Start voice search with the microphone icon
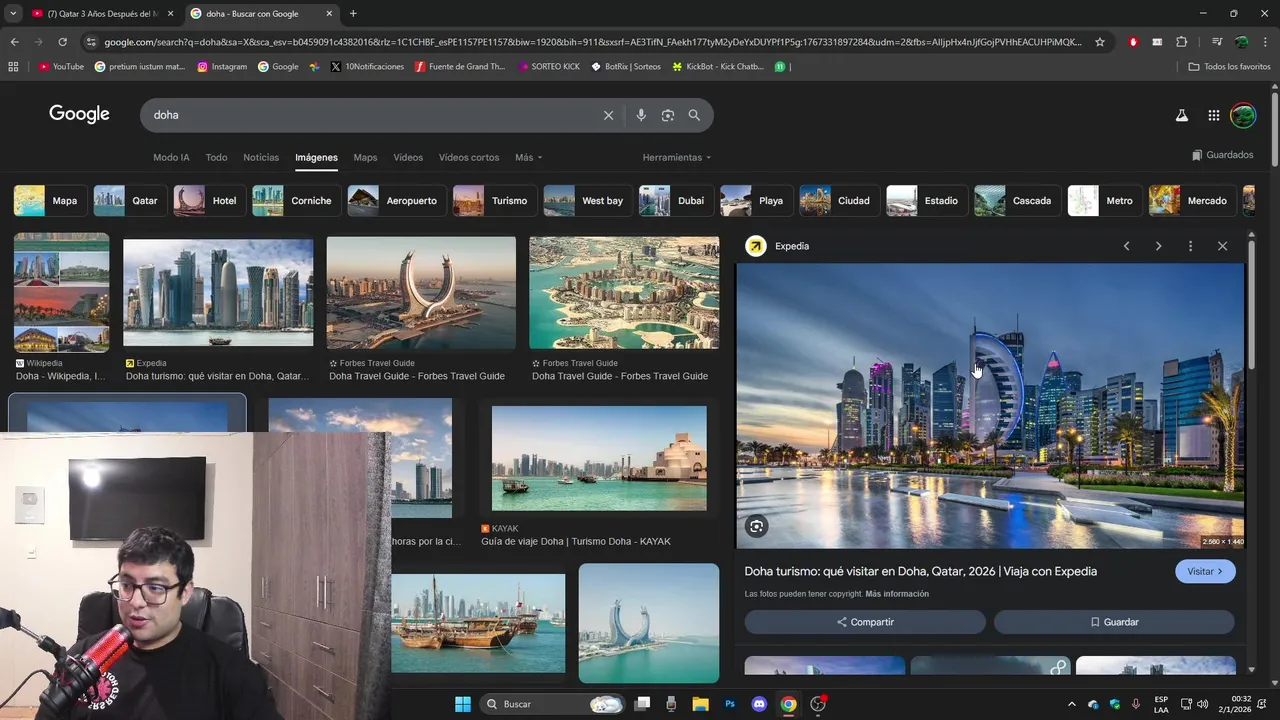 click(641, 115)
